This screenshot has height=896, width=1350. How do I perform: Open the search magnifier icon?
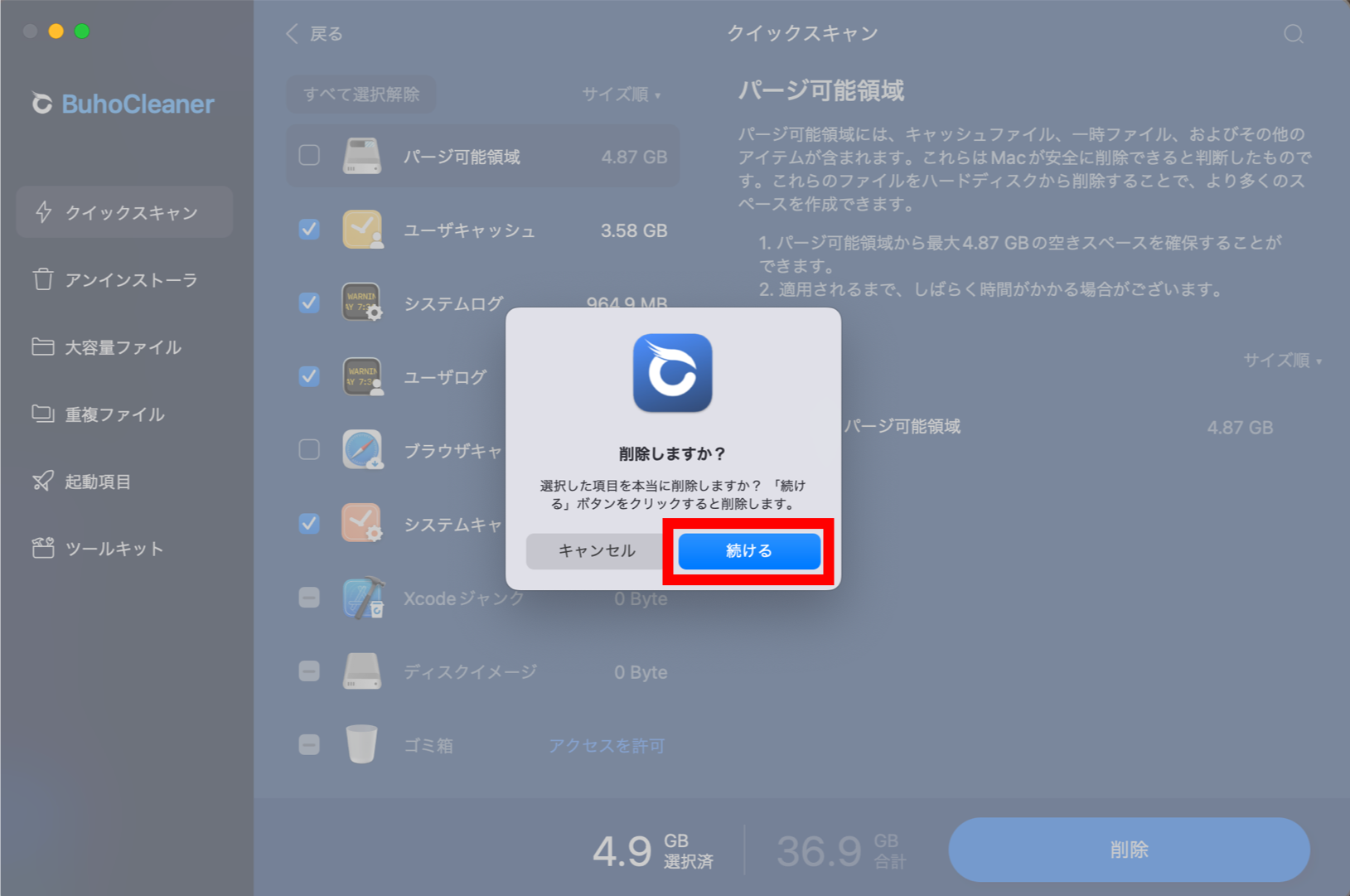[1294, 34]
